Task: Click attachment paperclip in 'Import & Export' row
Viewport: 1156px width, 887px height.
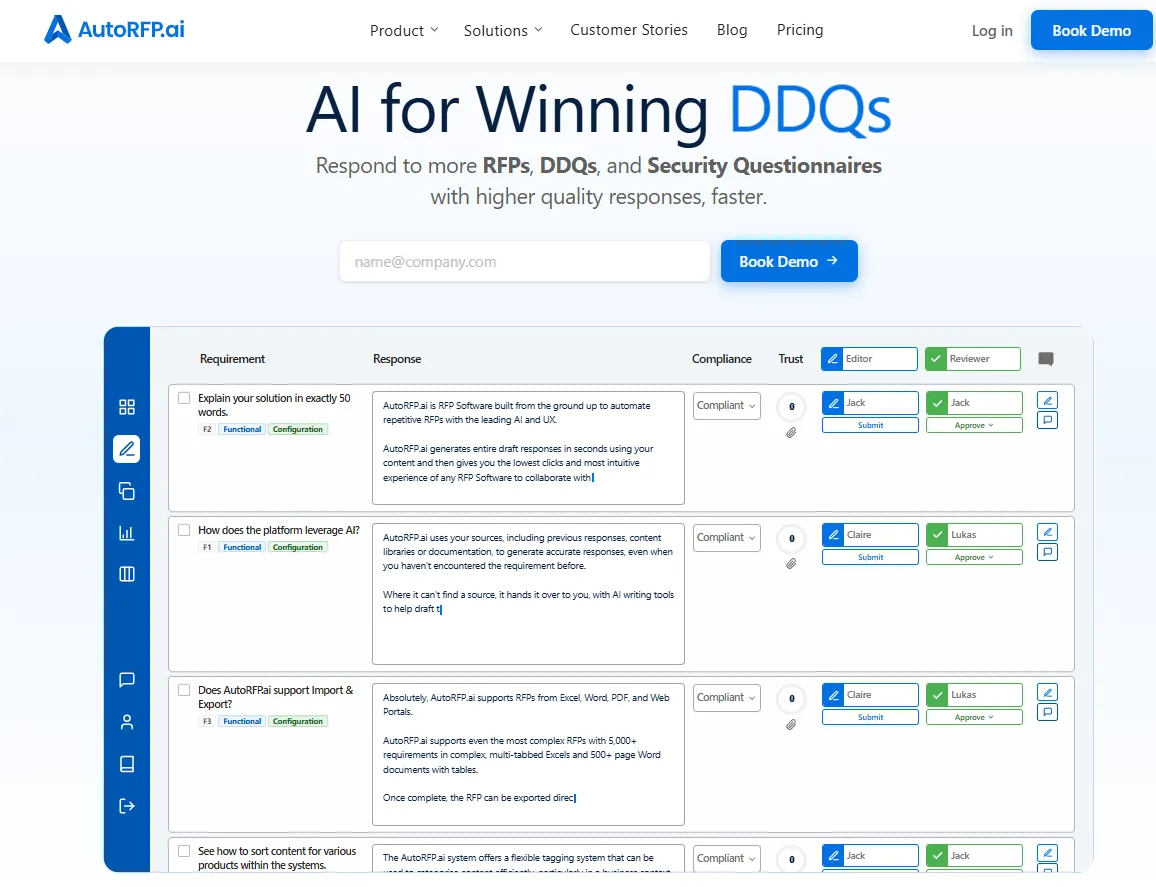Action: point(791,725)
